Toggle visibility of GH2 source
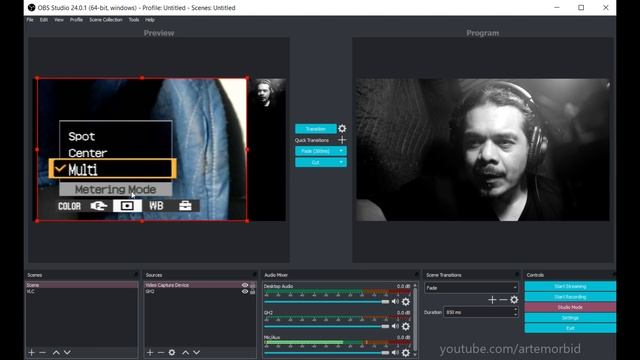Screen dimensions: 640x360 pos(245,291)
